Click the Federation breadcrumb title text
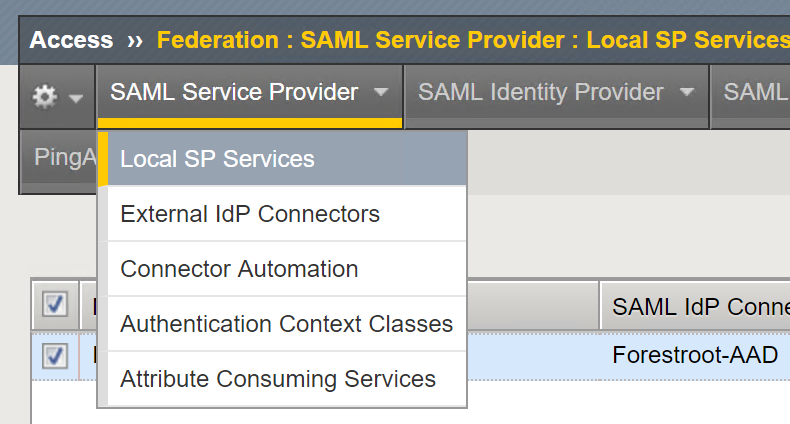The width and height of the screenshot is (790, 424). tap(473, 40)
